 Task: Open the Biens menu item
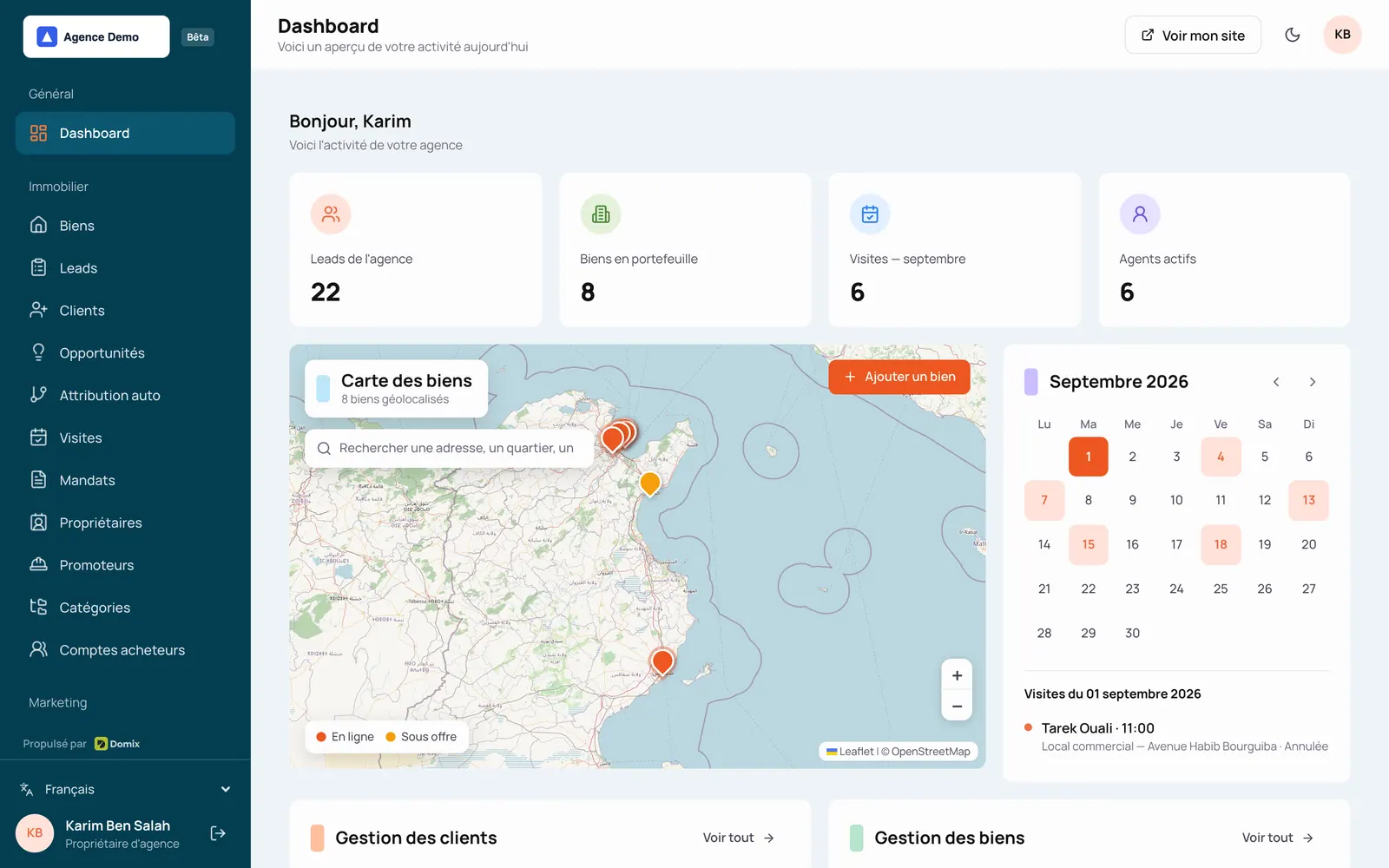[x=125, y=225]
